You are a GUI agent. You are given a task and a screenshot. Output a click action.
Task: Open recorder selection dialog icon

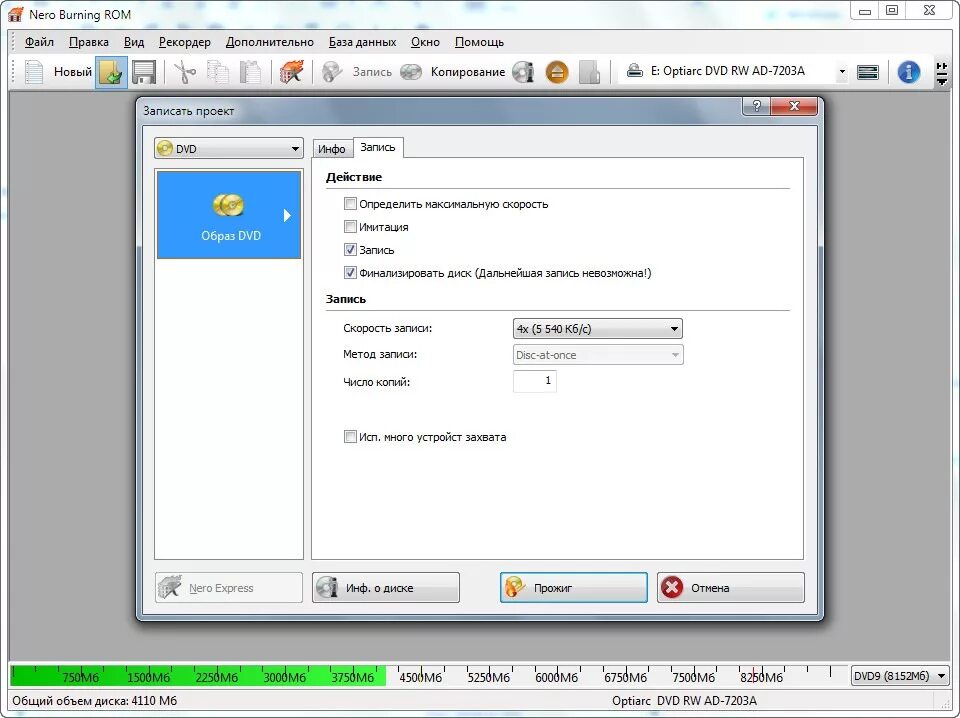(x=868, y=72)
